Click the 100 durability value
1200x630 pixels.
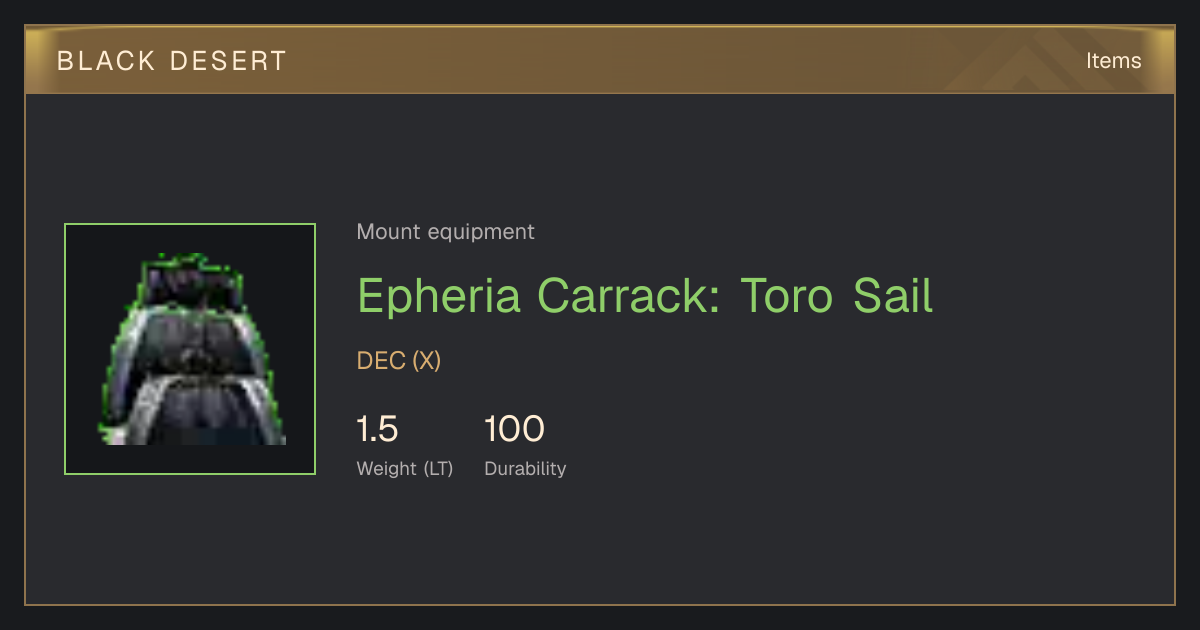[514, 430]
